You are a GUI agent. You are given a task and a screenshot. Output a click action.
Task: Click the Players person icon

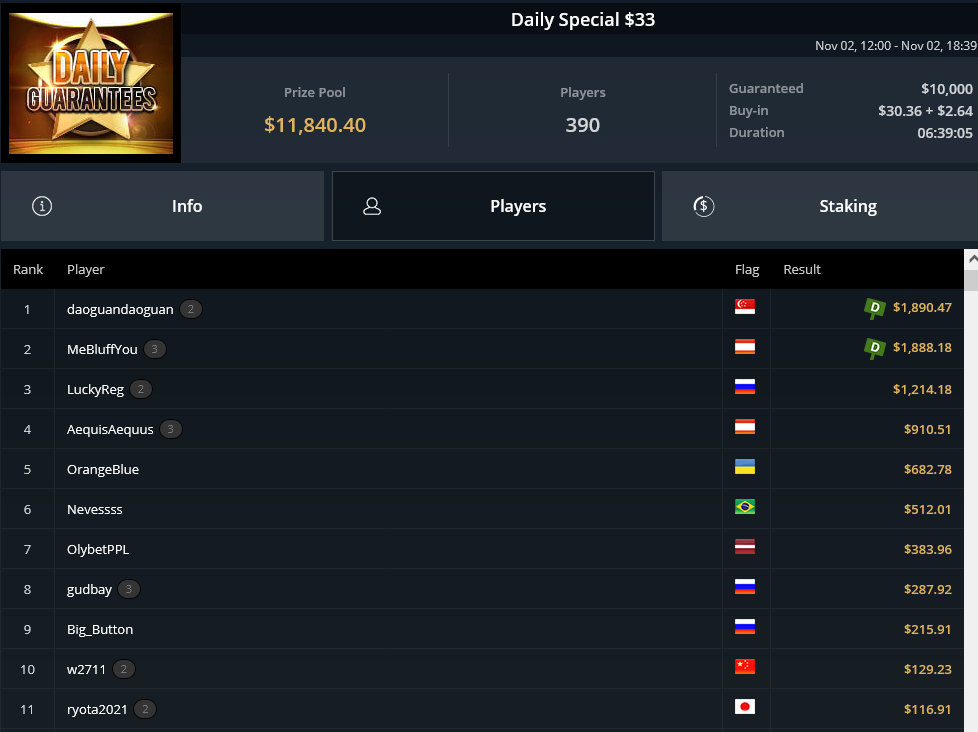[x=372, y=206]
